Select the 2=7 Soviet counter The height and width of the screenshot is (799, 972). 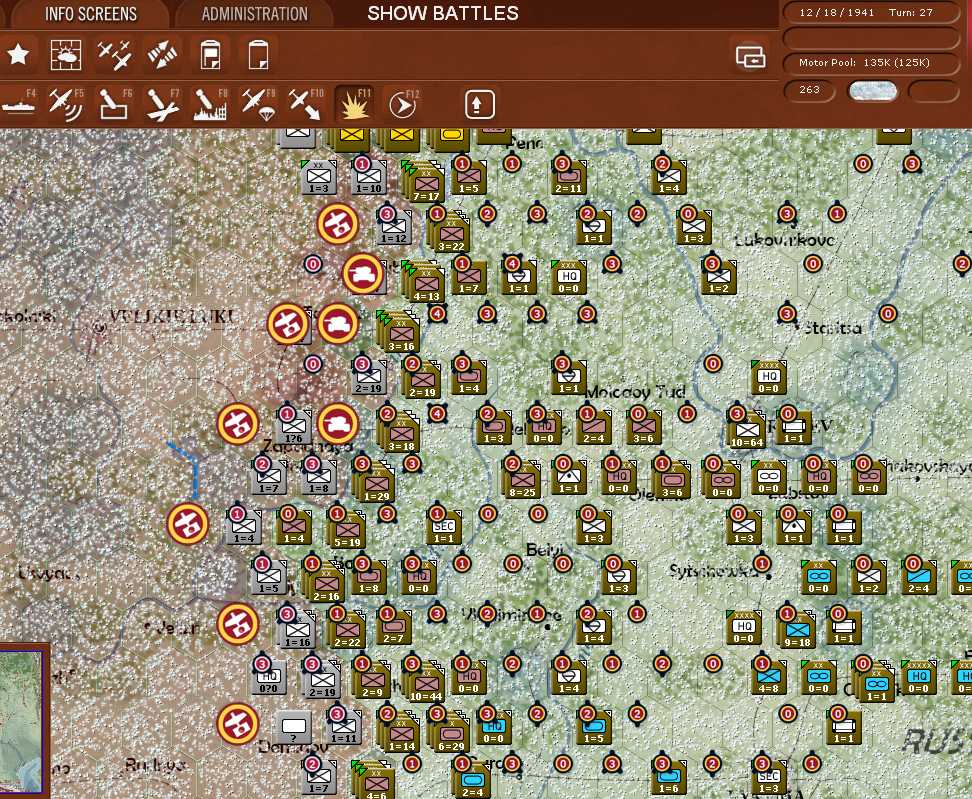394,627
